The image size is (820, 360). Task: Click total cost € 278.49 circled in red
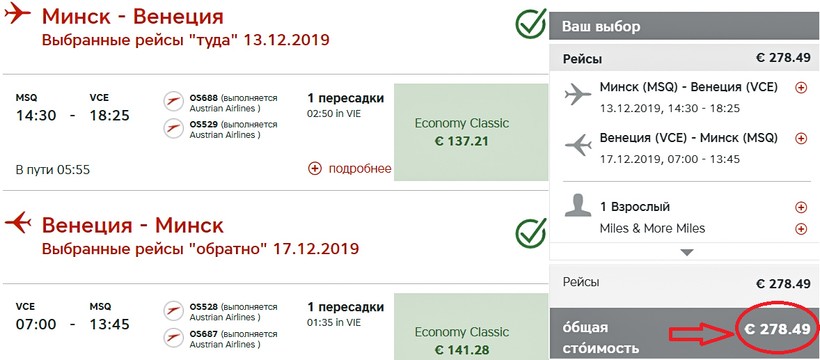click(x=776, y=329)
